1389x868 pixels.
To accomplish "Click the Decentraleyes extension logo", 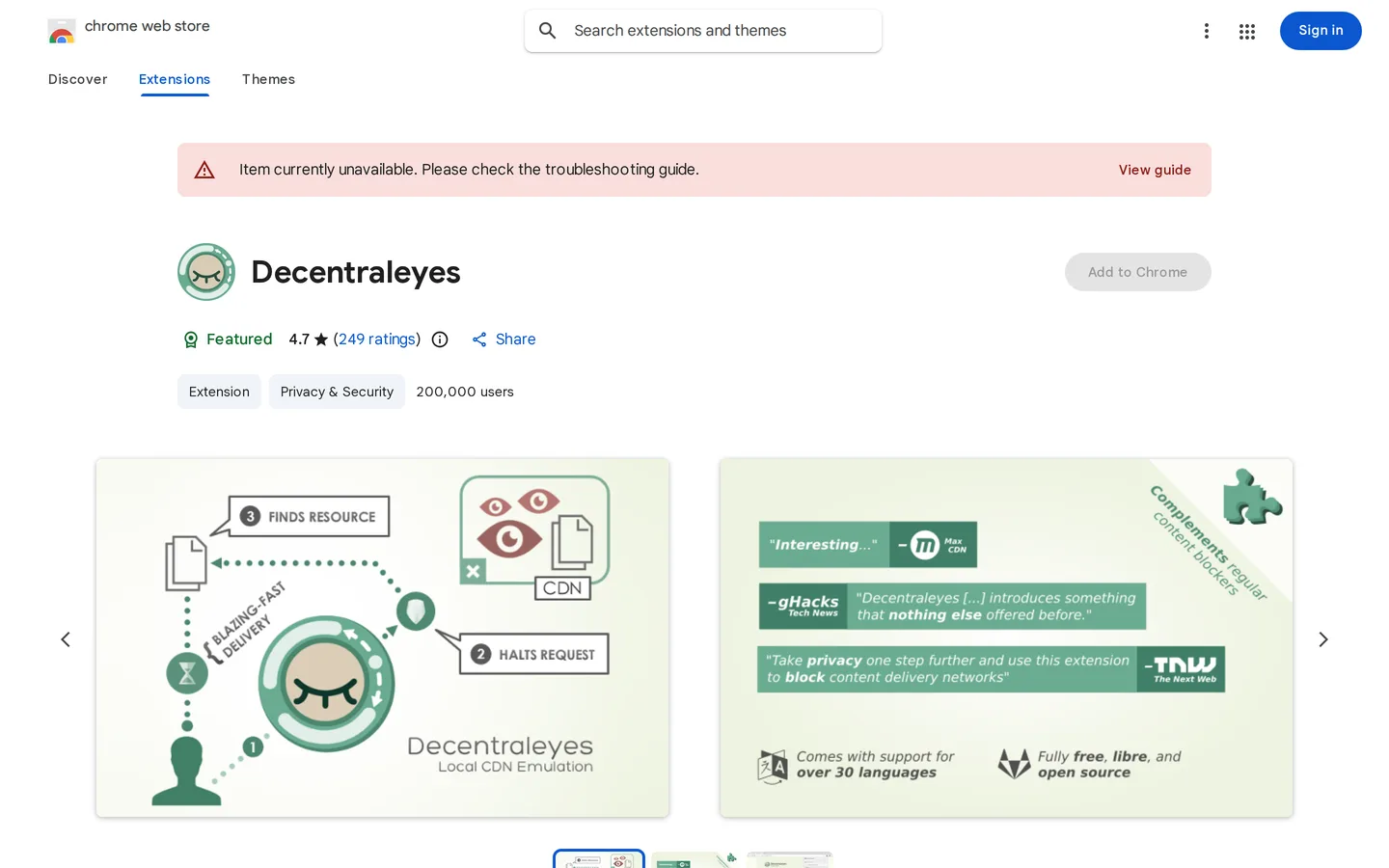I will (206, 272).
